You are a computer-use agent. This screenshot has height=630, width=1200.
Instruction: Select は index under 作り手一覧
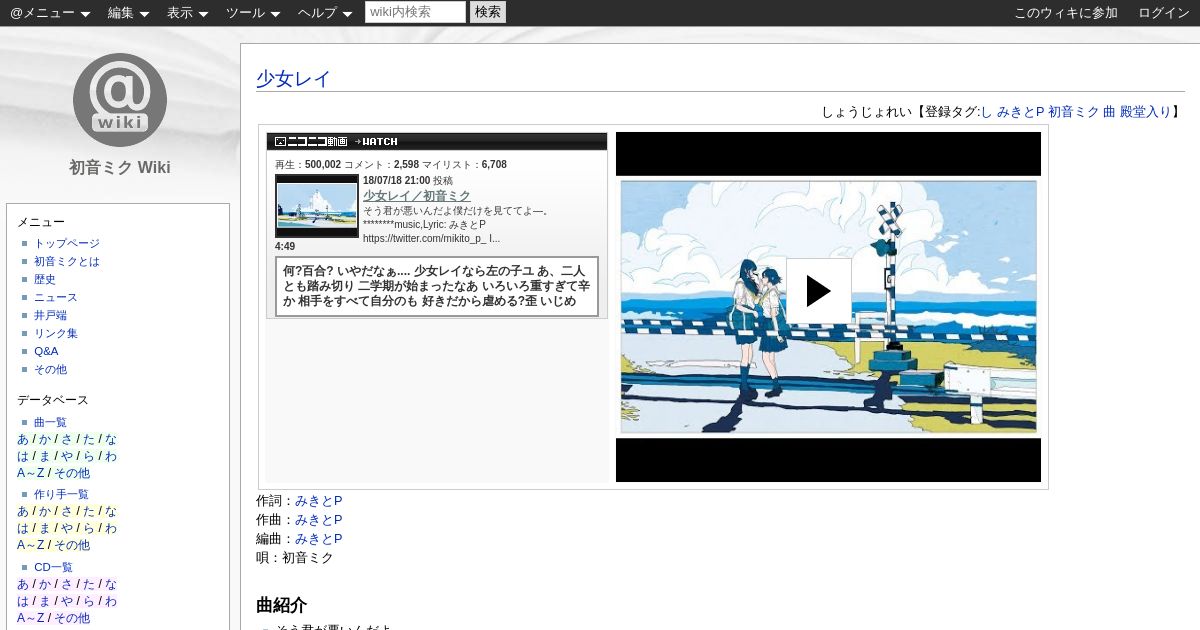click(23, 528)
